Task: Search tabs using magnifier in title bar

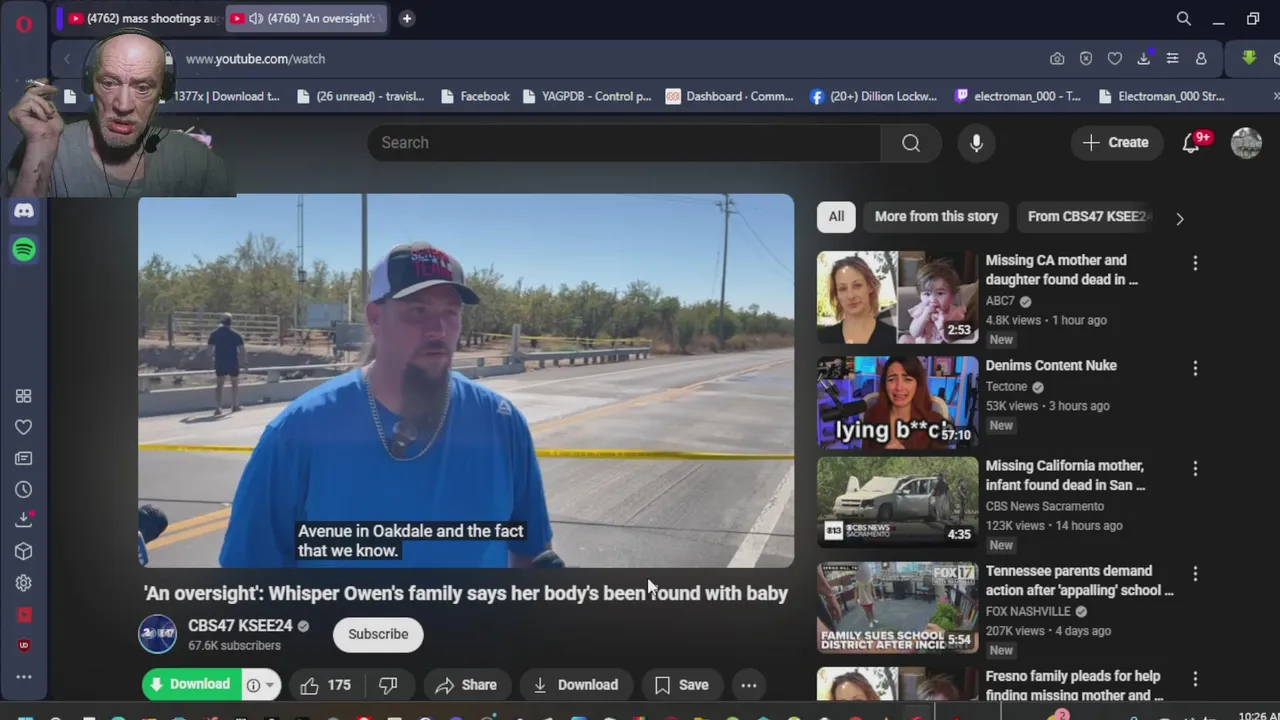Action: pyautogui.click(x=1184, y=18)
